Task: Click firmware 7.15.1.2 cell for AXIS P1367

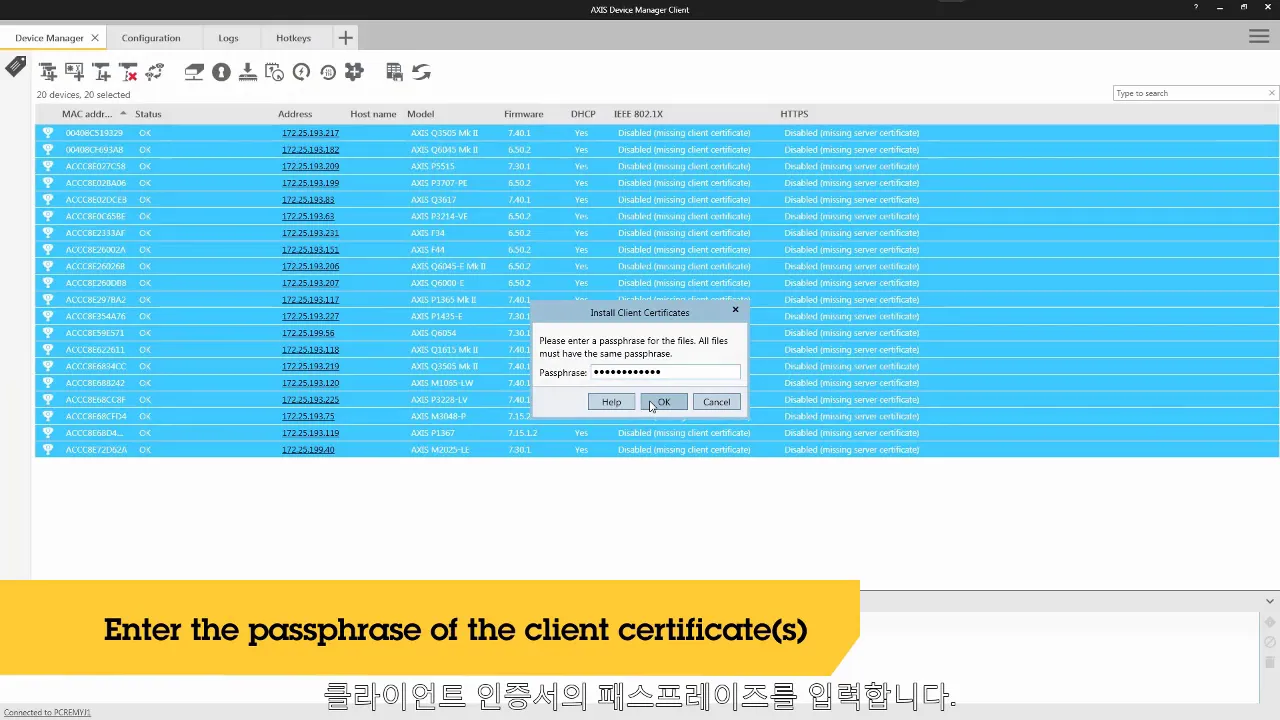Action: [522, 433]
